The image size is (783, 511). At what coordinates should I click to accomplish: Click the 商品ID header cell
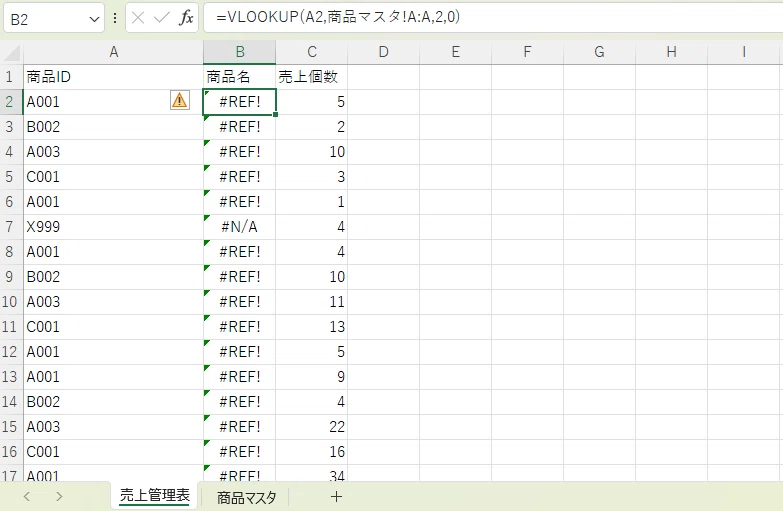tap(113, 77)
